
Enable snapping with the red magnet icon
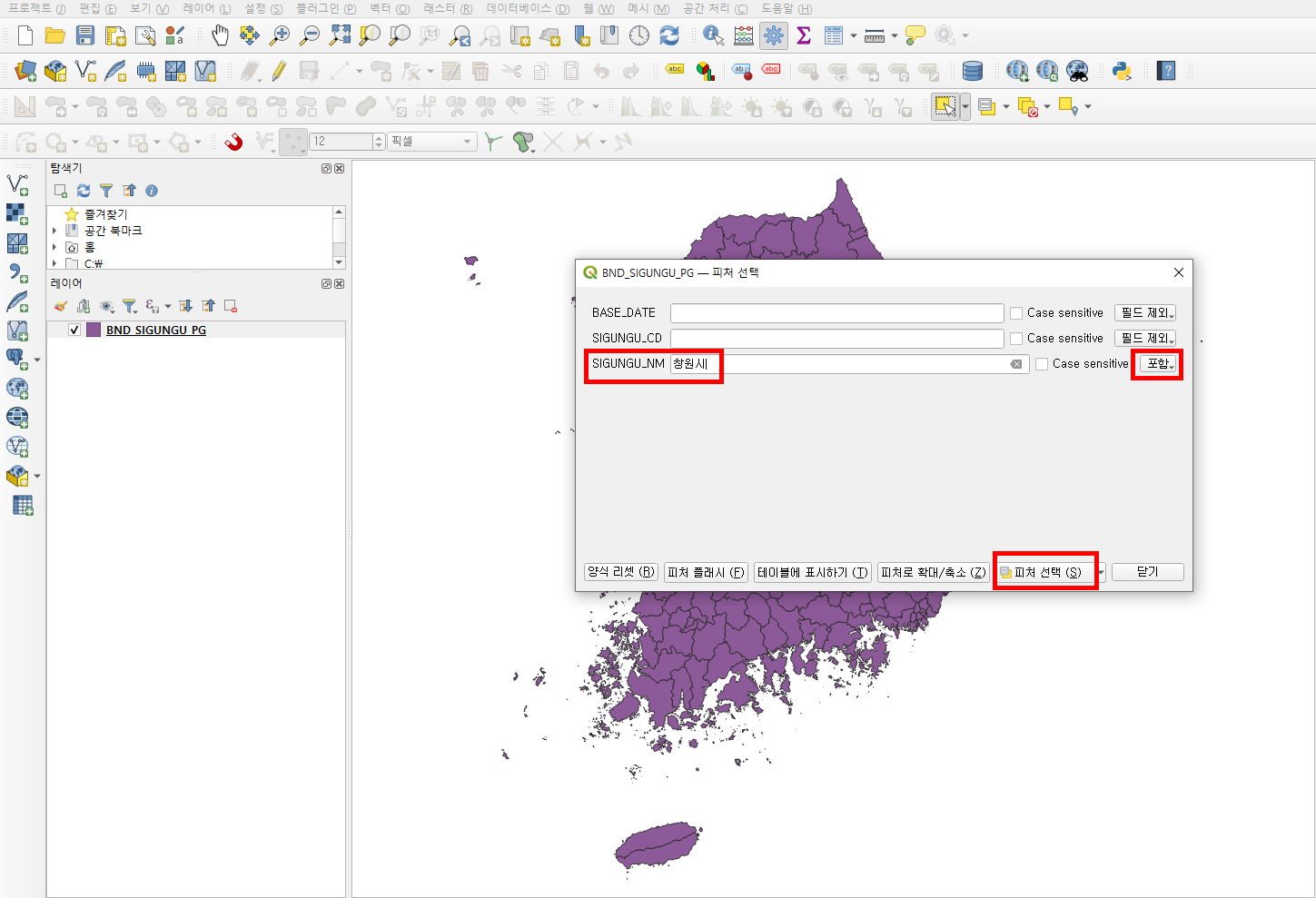tap(234, 142)
